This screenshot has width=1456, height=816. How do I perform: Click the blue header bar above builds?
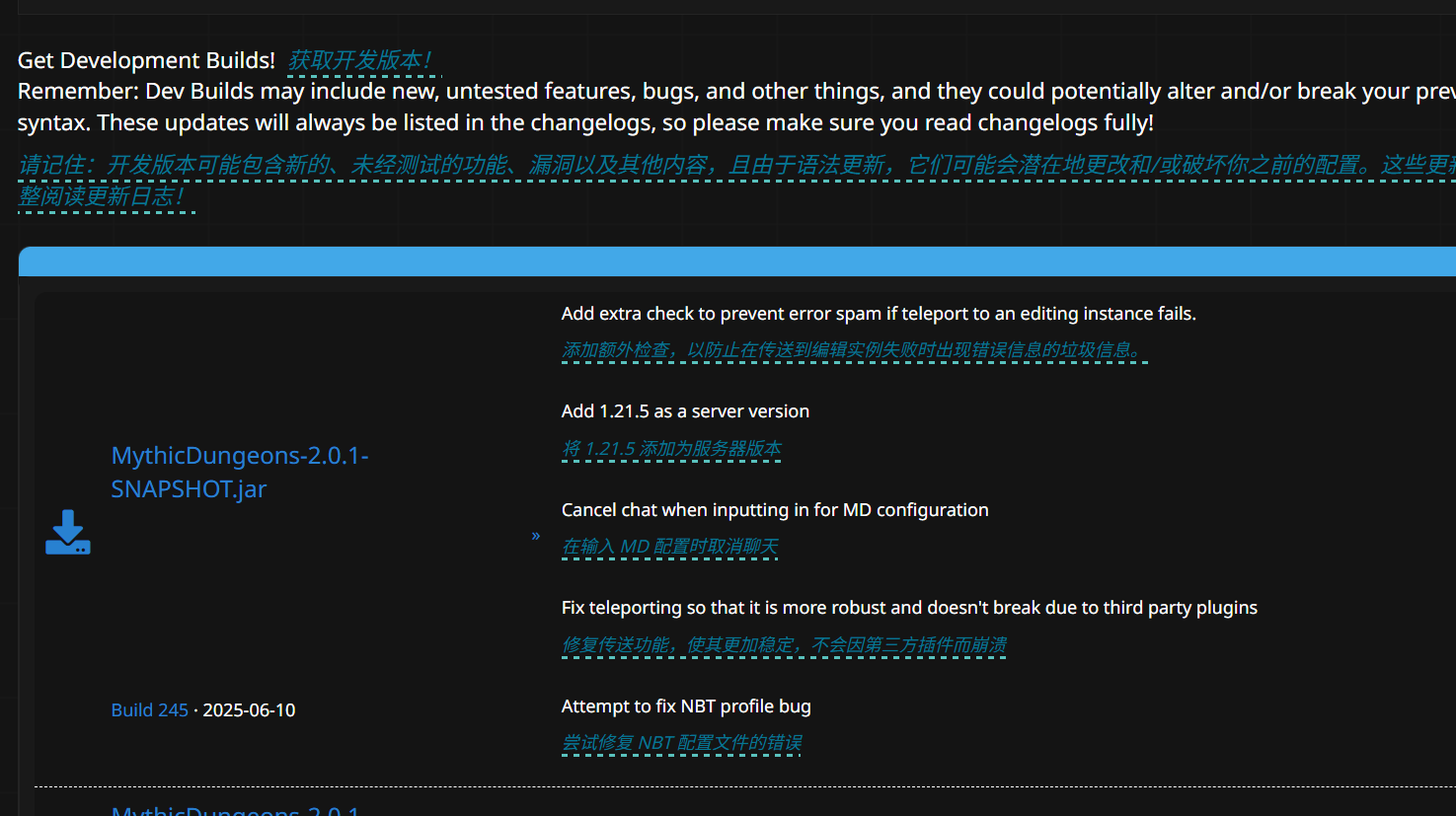(736, 261)
